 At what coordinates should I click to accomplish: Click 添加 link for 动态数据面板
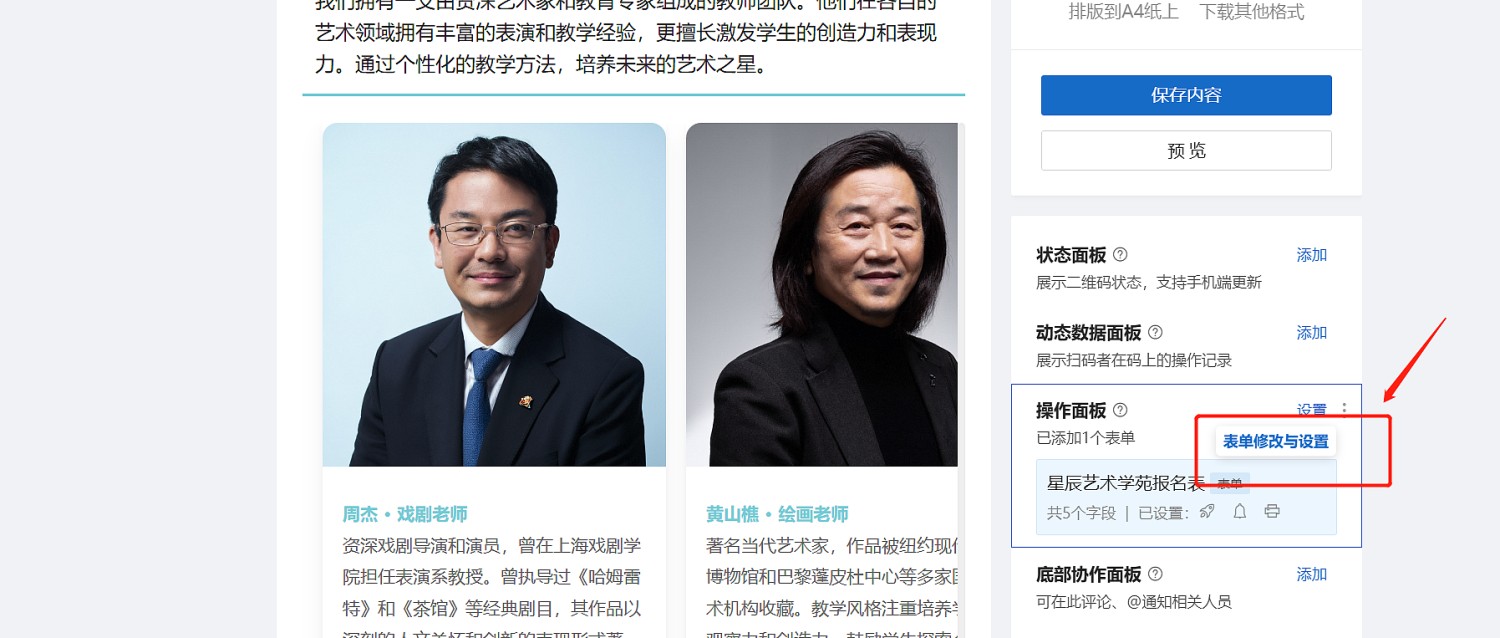pos(1311,332)
